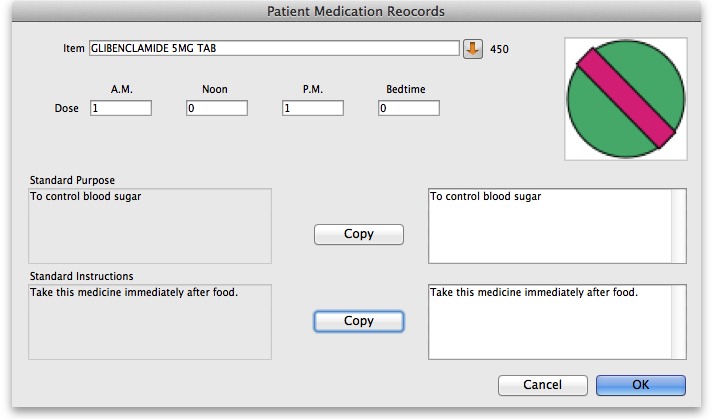
Task: Focus the Bedtime dose field
Action: coord(408,108)
